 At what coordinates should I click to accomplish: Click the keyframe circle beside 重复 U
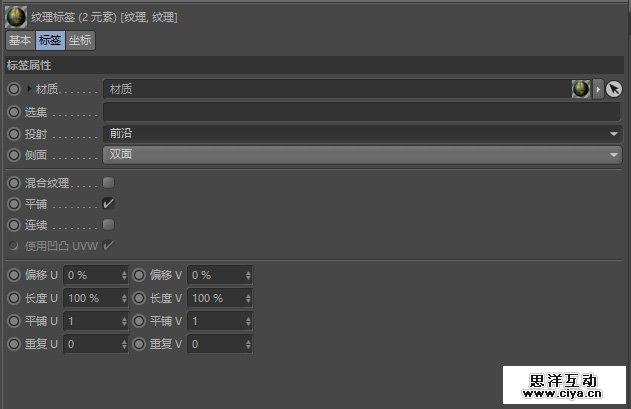[x=14, y=344]
